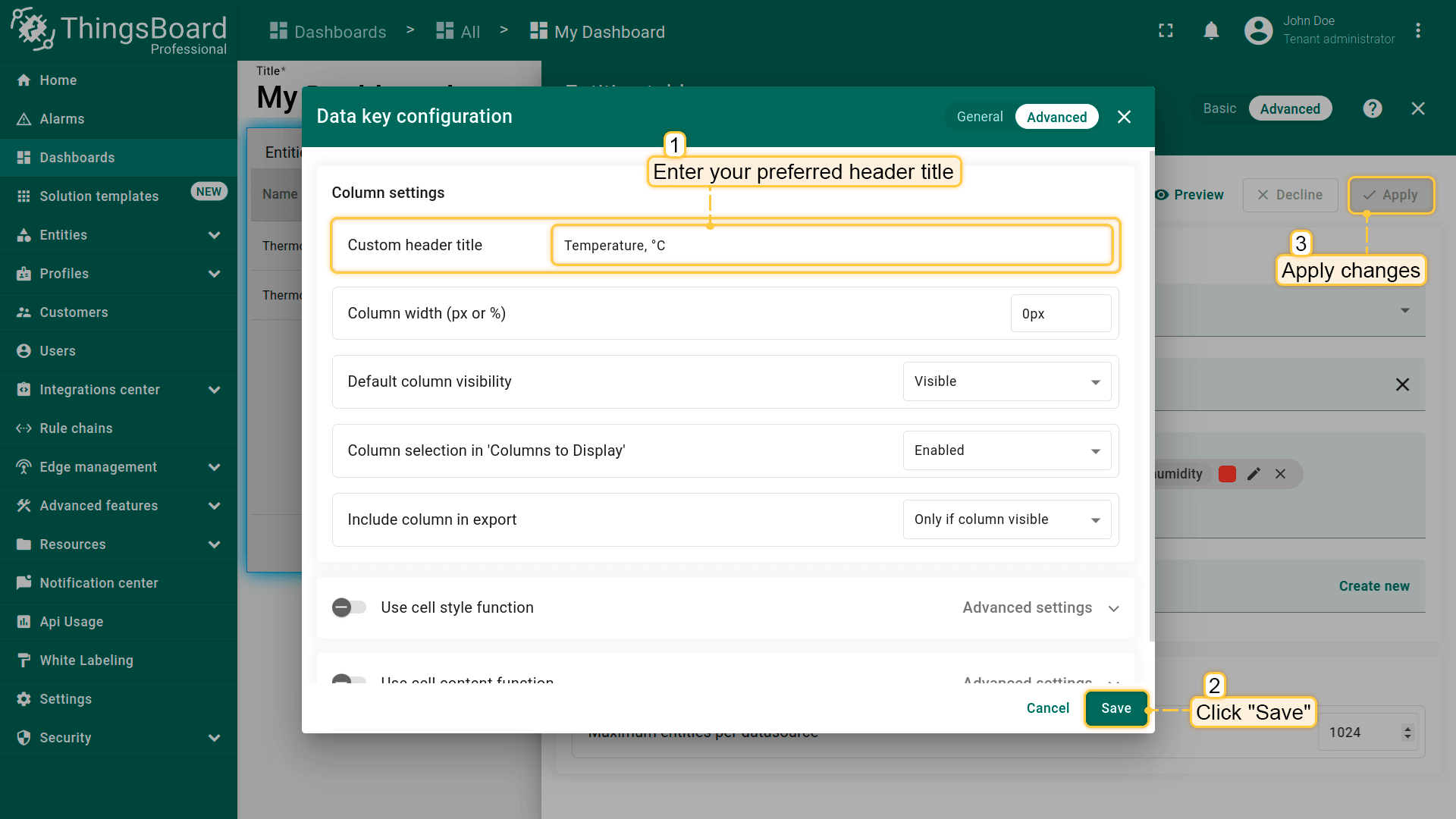Click the red humidity color swatch
Screen dimensions: 1456x819
[x=1227, y=474]
